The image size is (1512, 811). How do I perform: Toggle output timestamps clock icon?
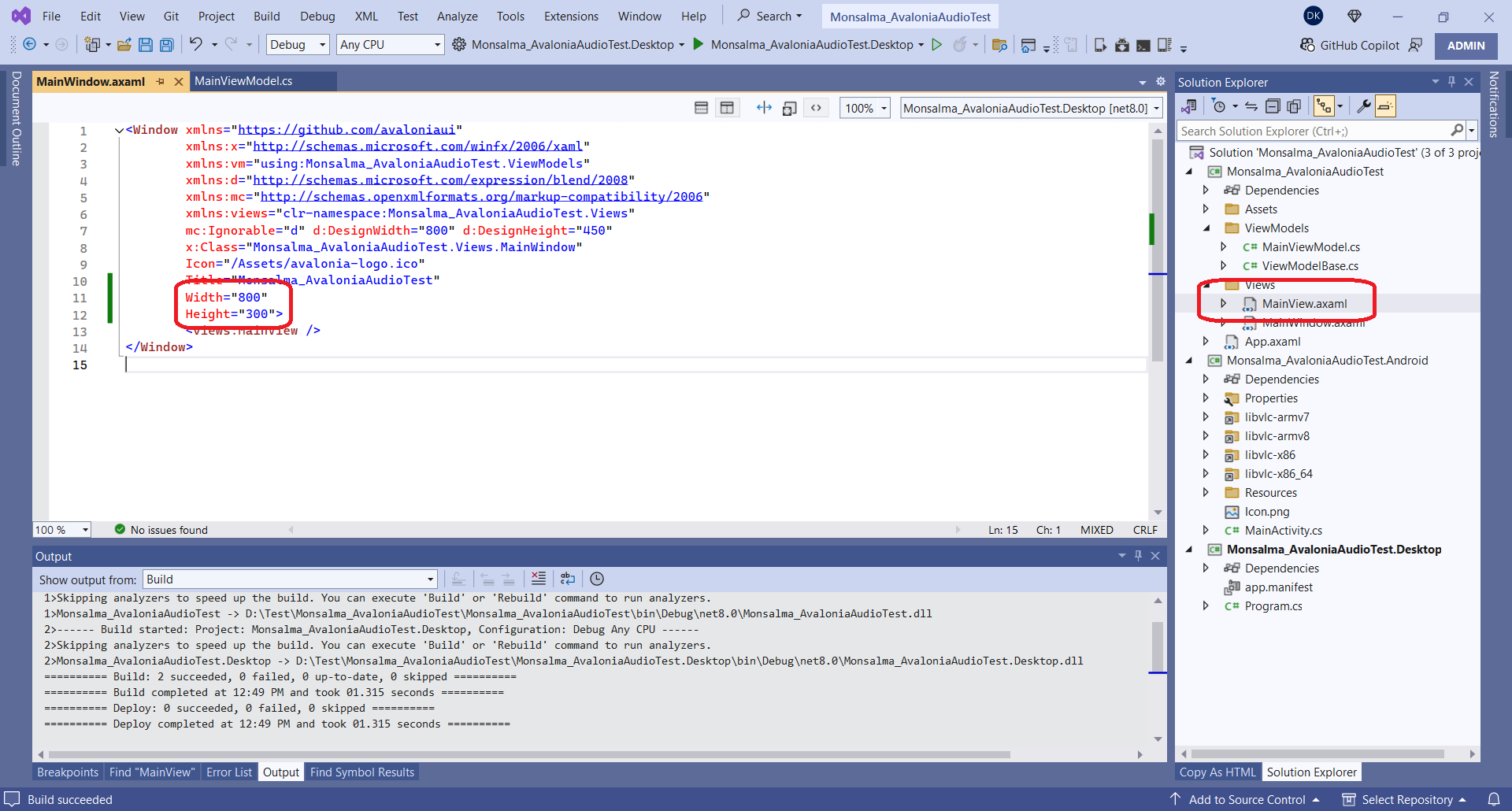click(x=597, y=579)
